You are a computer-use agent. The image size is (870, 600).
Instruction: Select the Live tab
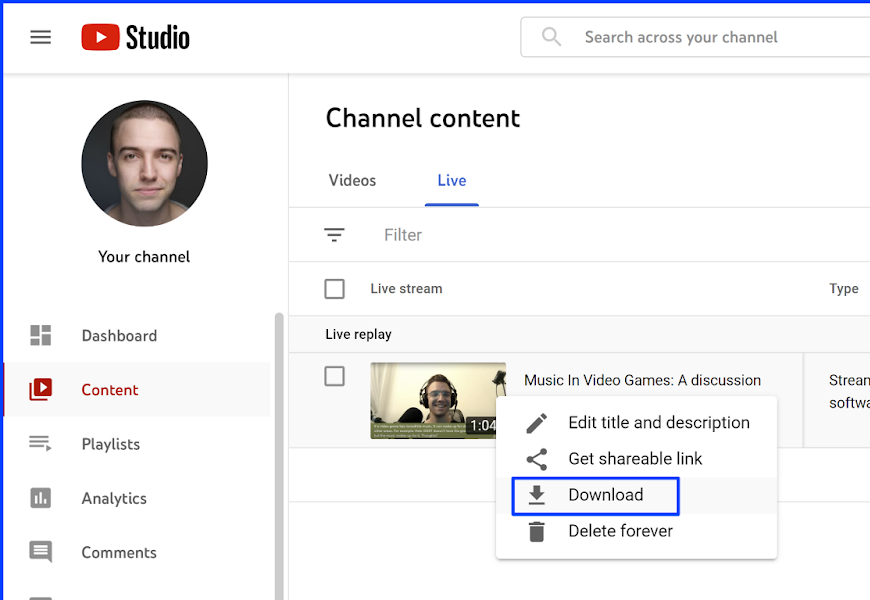(452, 181)
